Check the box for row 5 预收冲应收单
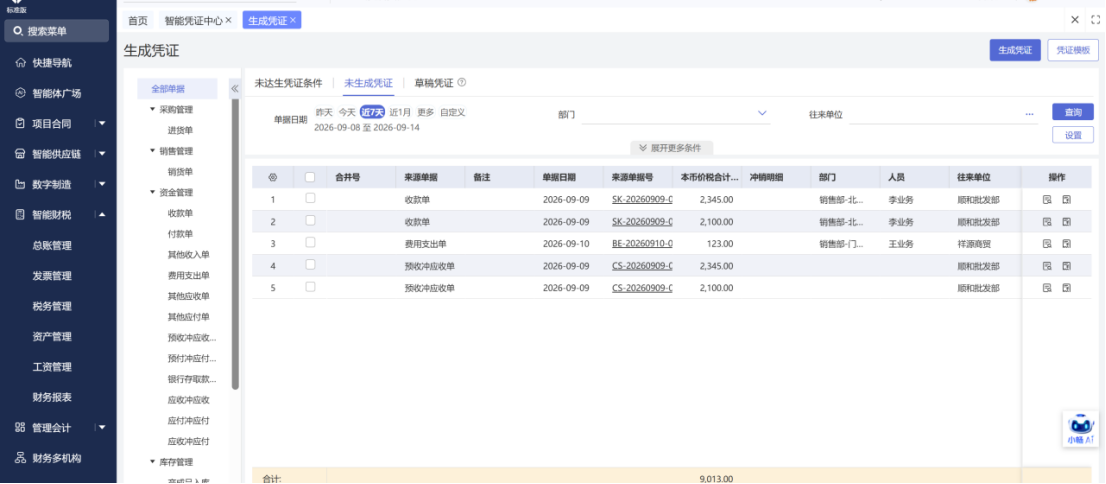Image resolution: width=1106 pixels, height=484 pixels. (310, 286)
